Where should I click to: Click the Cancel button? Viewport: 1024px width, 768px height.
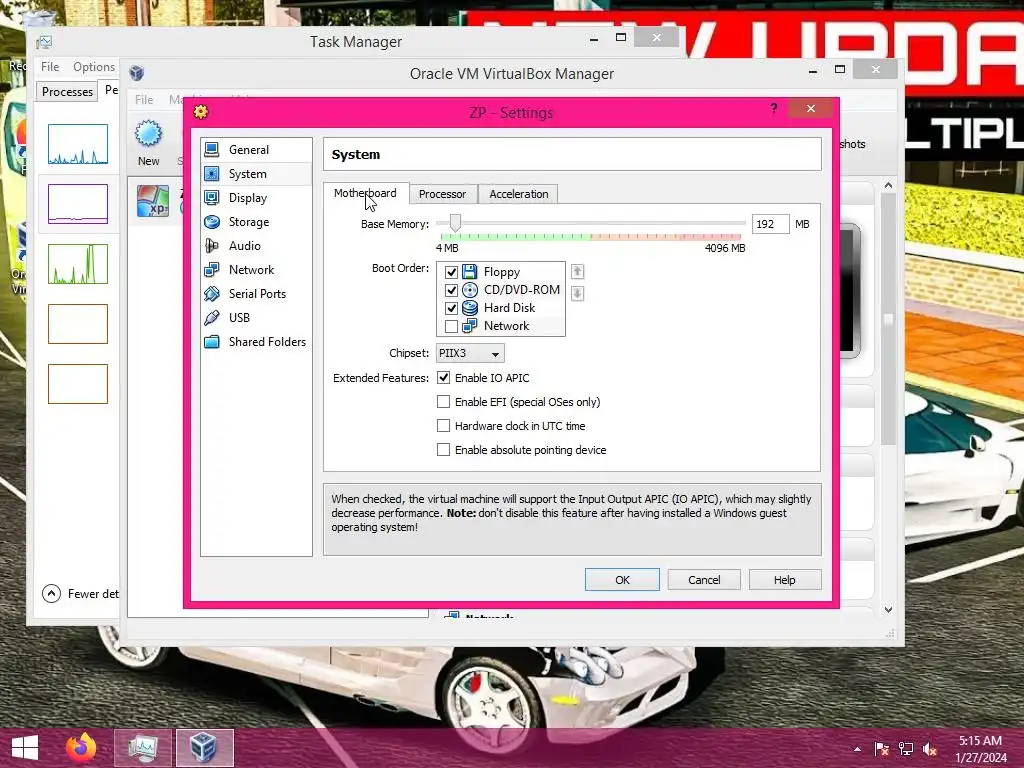[704, 580]
